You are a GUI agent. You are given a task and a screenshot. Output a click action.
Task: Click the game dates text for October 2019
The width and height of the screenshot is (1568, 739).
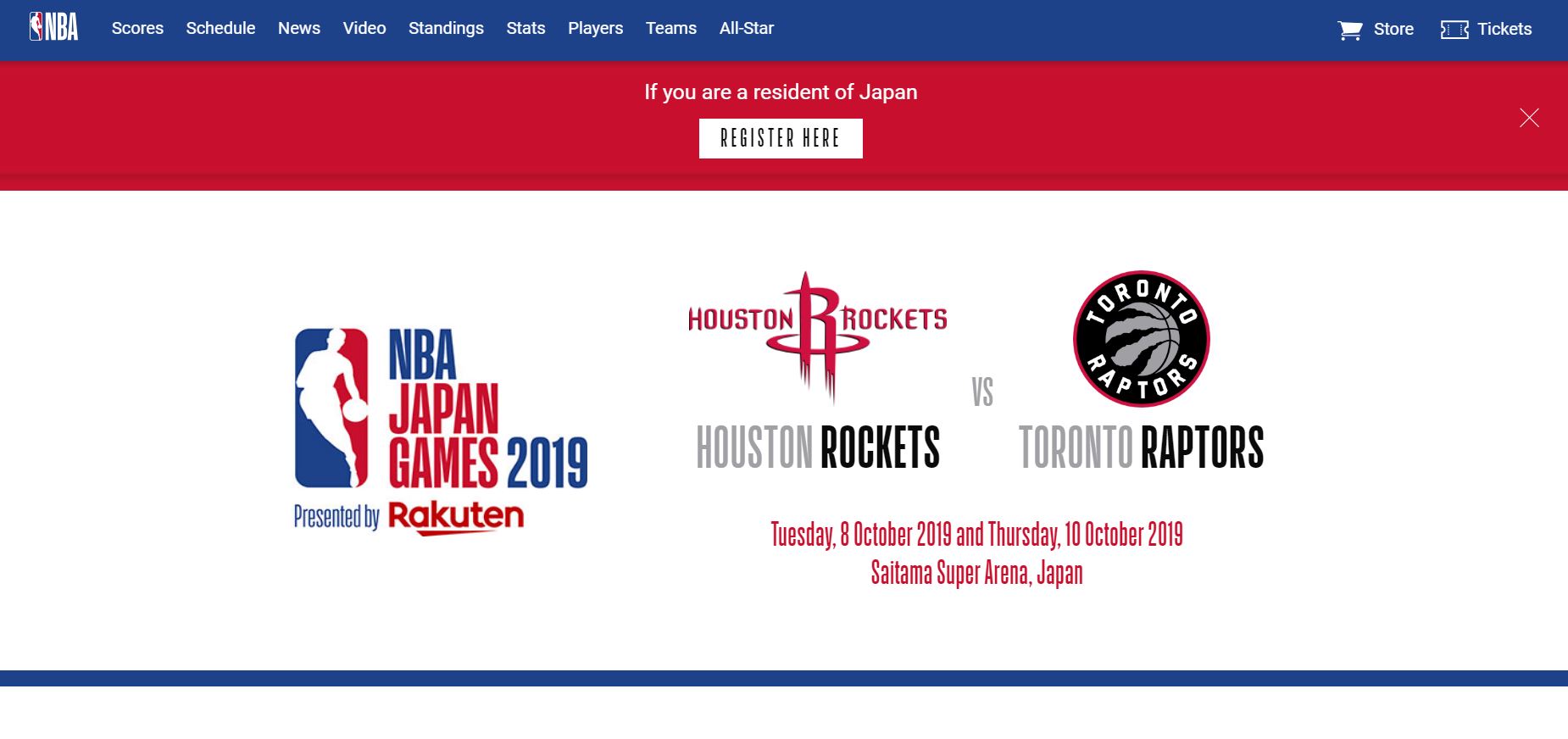click(976, 535)
